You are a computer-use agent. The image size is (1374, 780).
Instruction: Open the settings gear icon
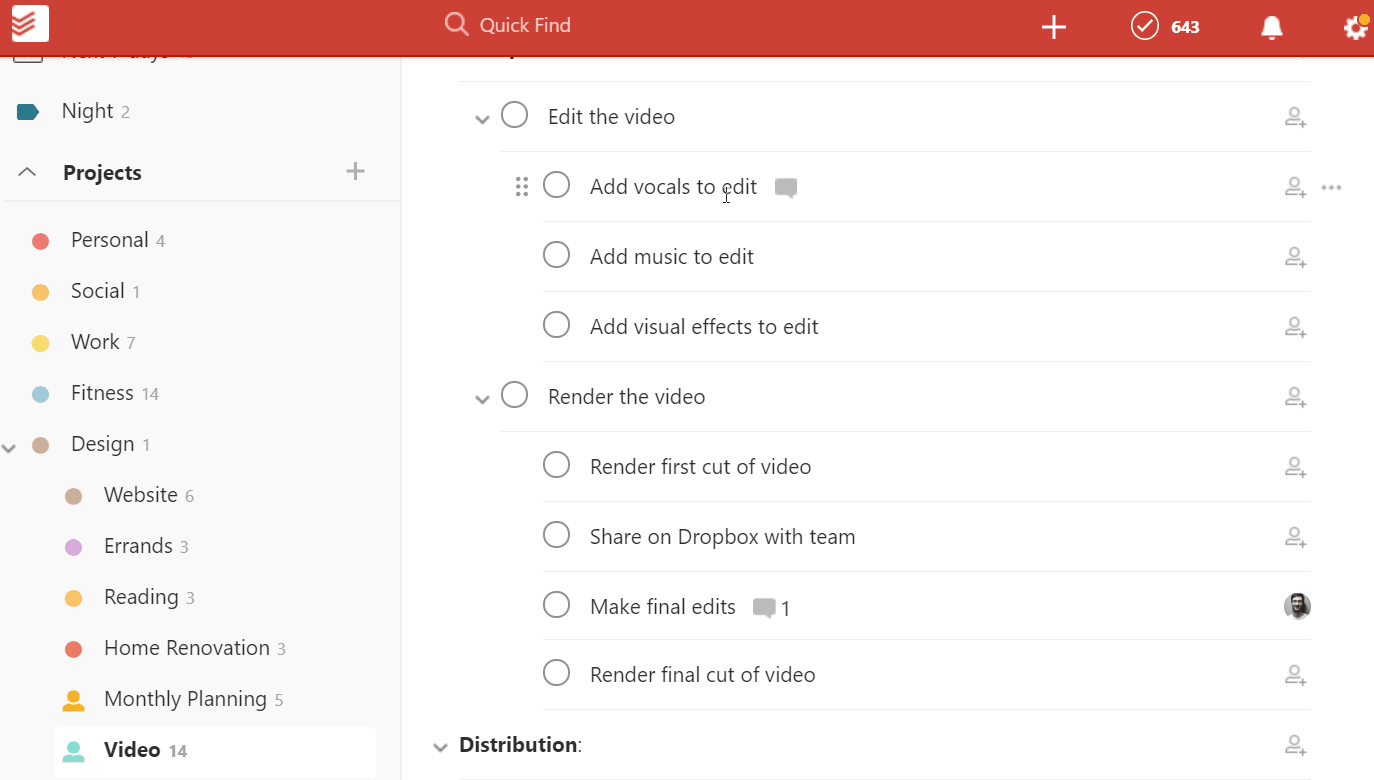click(1355, 28)
